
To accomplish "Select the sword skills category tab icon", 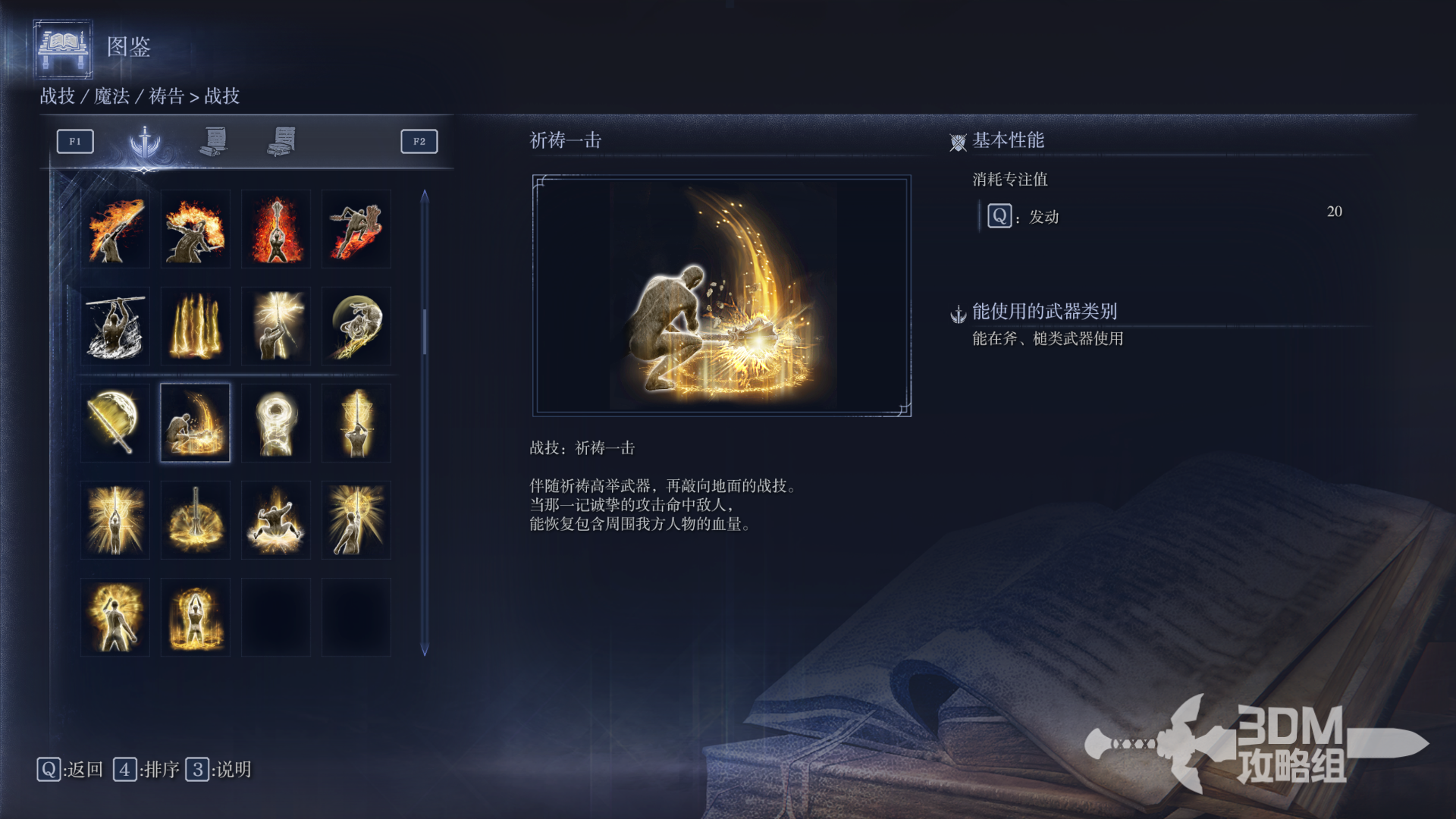I will click(144, 141).
